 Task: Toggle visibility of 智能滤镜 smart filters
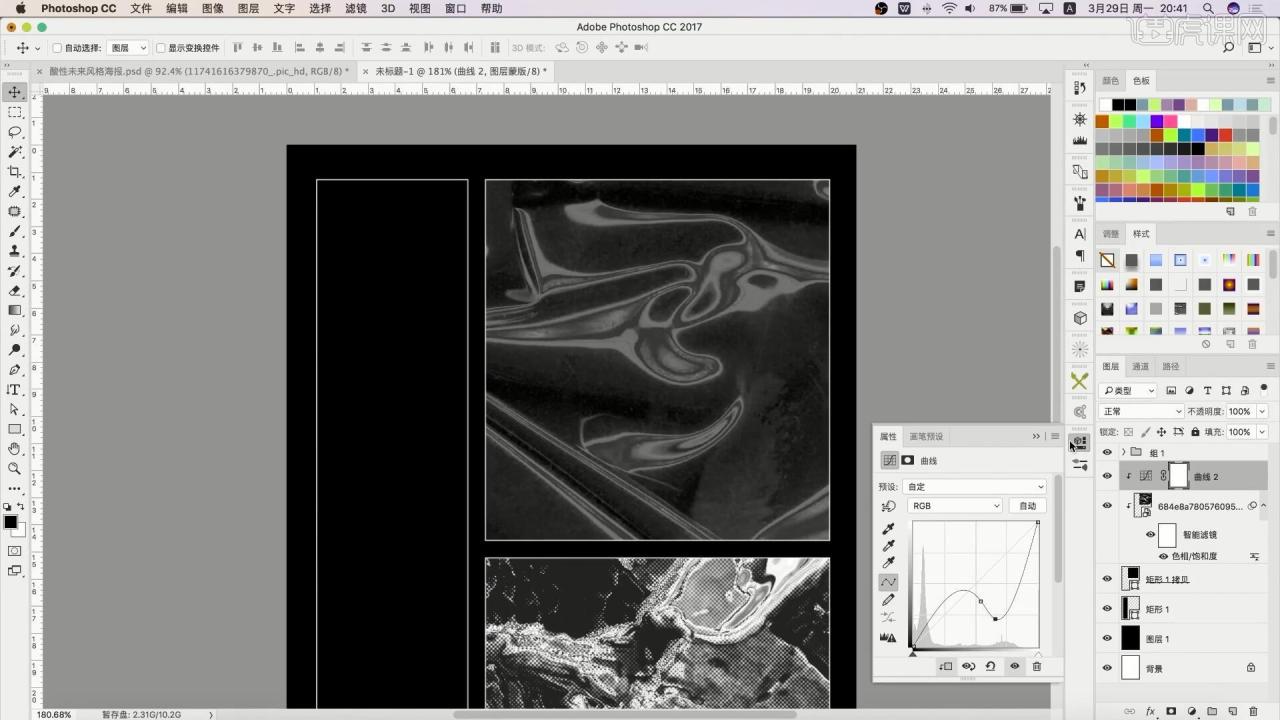click(1151, 535)
